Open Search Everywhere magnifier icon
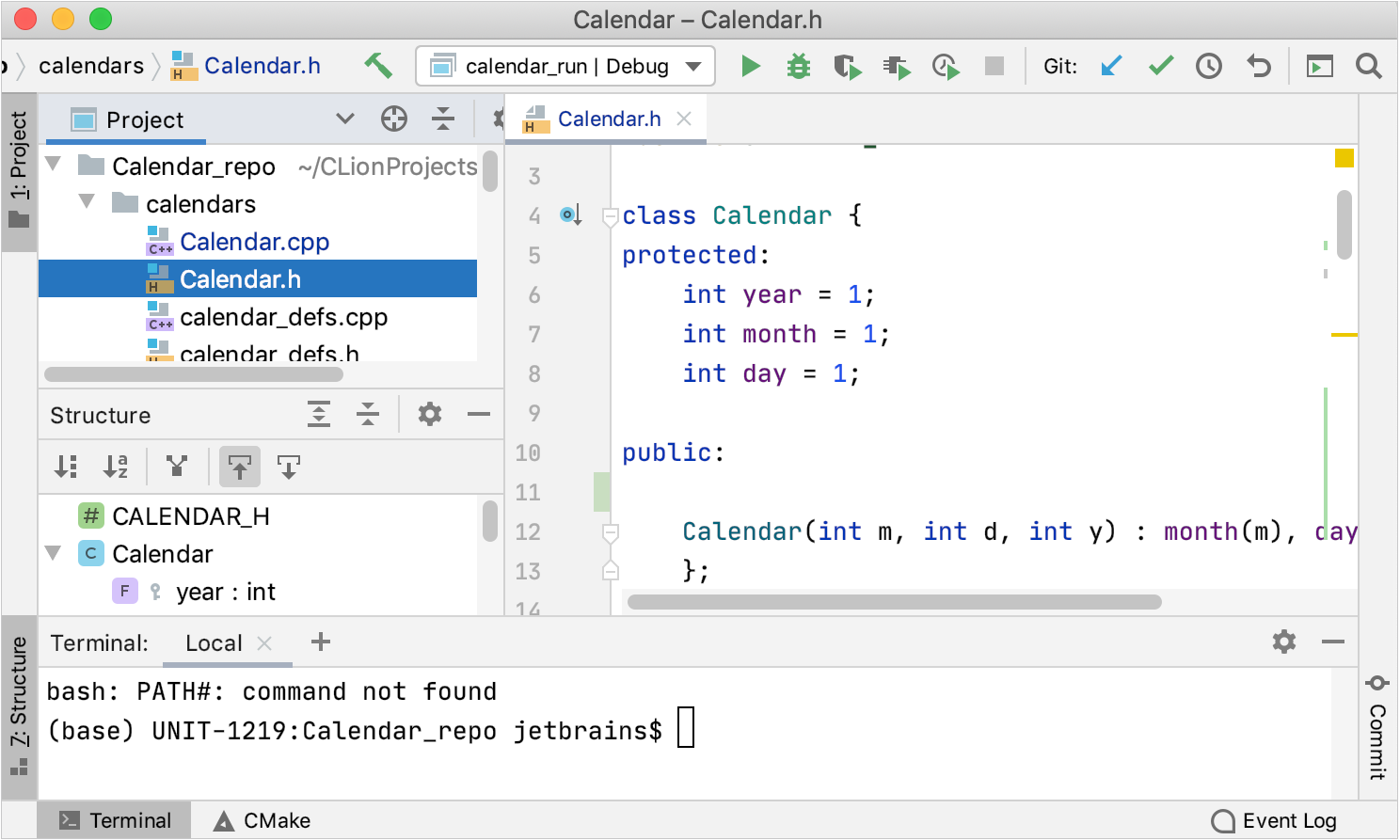The height and width of the screenshot is (840, 1400). (x=1369, y=66)
